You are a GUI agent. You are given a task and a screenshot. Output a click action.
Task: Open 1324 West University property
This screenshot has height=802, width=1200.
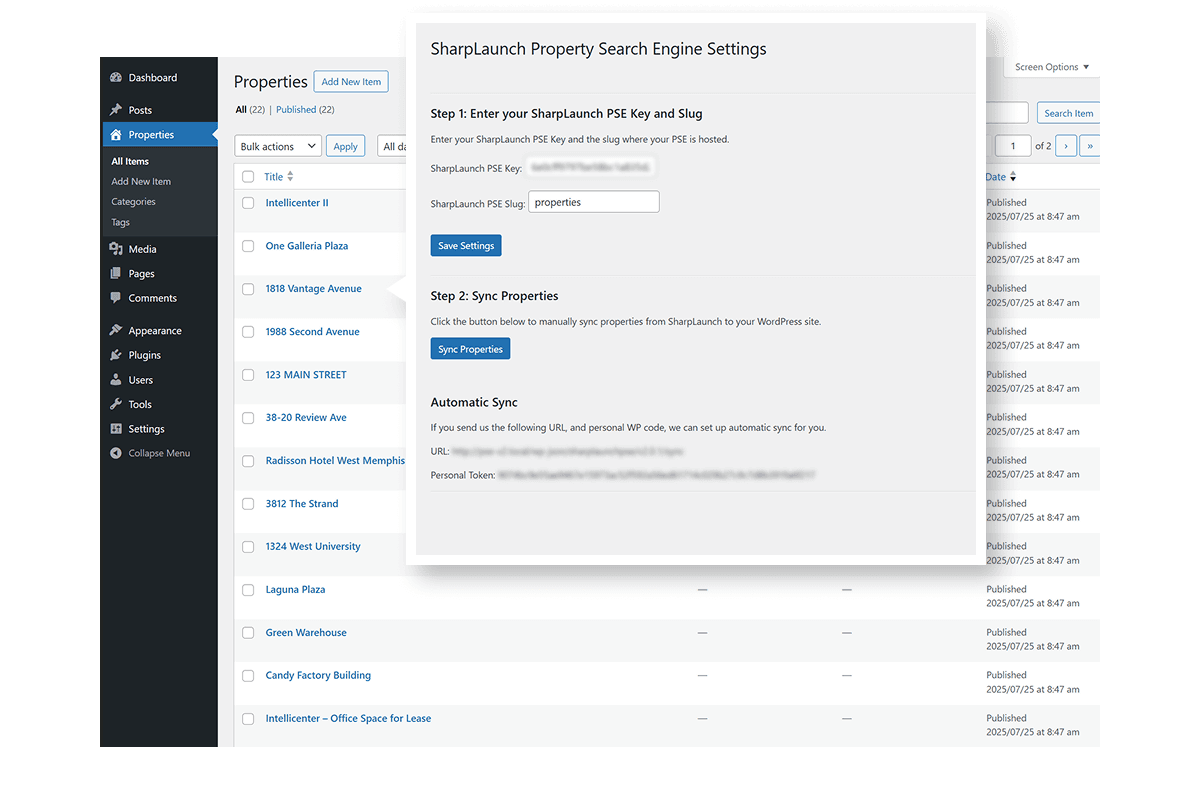(x=313, y=547)
